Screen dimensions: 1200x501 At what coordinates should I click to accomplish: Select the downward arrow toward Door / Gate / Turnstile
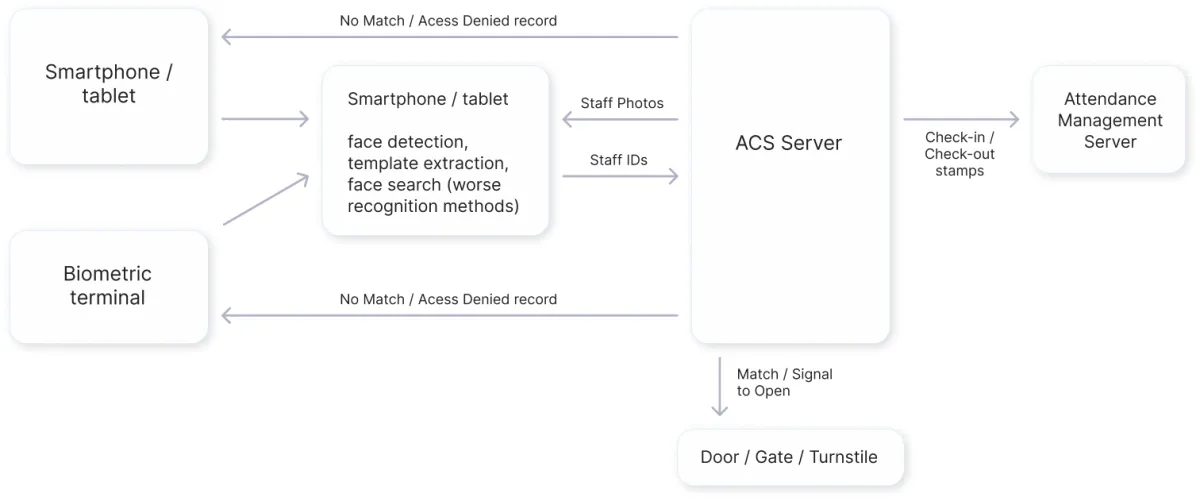coord(719,386)
